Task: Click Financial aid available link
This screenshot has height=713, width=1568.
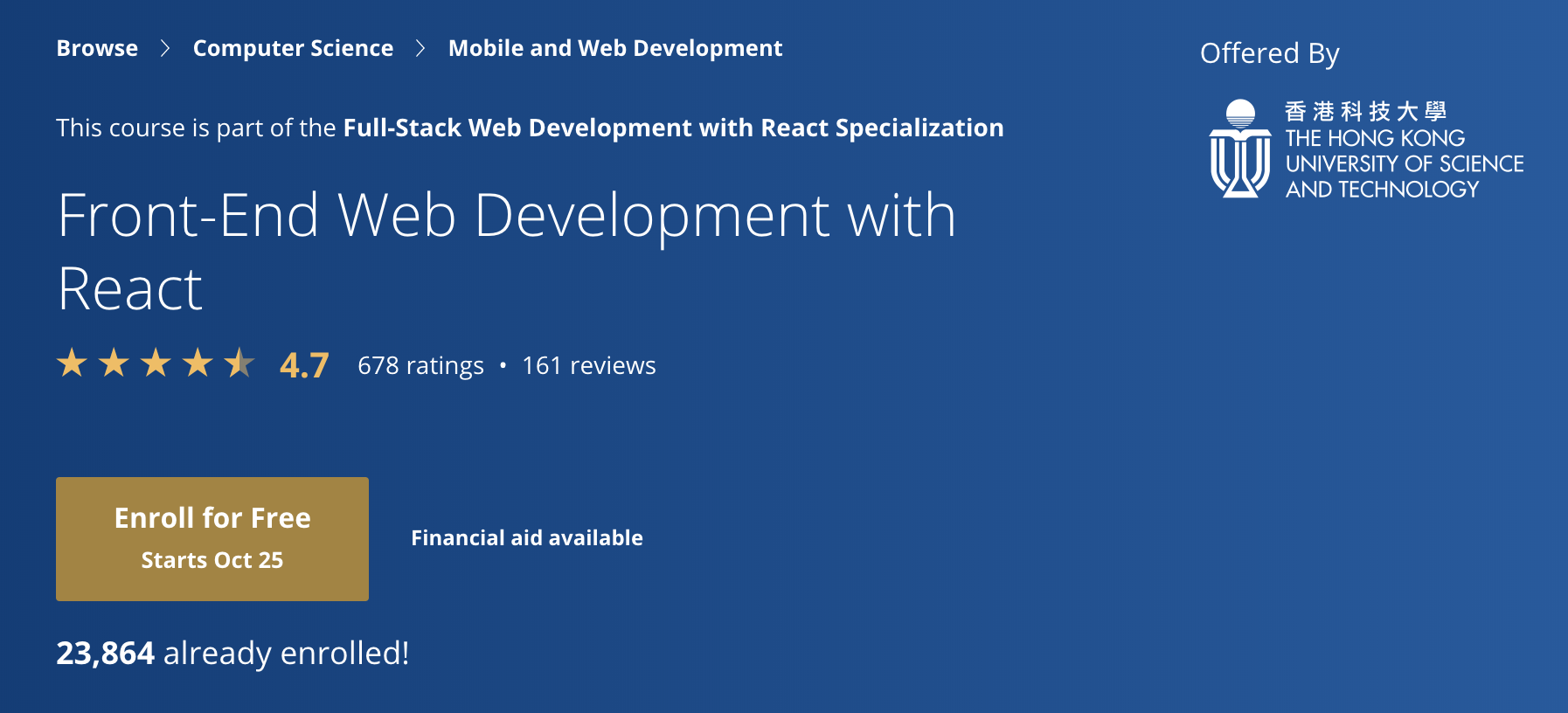Action: (527, 537)
